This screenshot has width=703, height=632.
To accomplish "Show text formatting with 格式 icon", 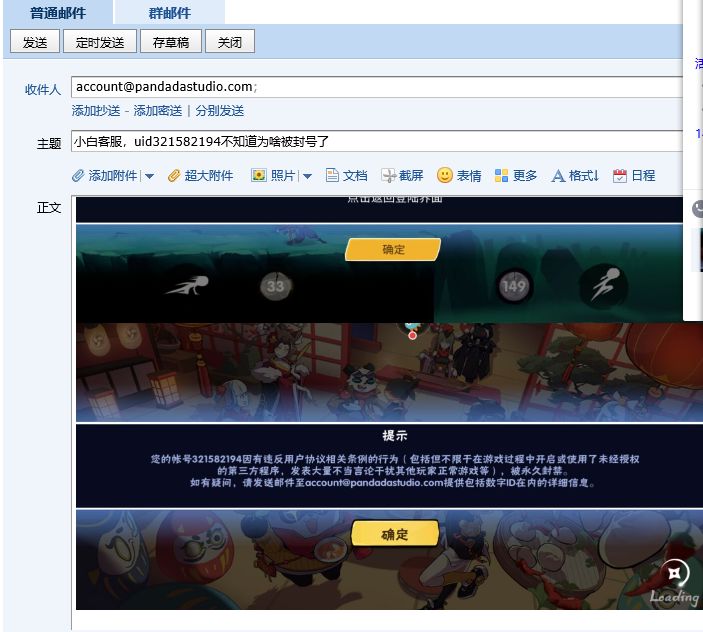I will point(558,176).
